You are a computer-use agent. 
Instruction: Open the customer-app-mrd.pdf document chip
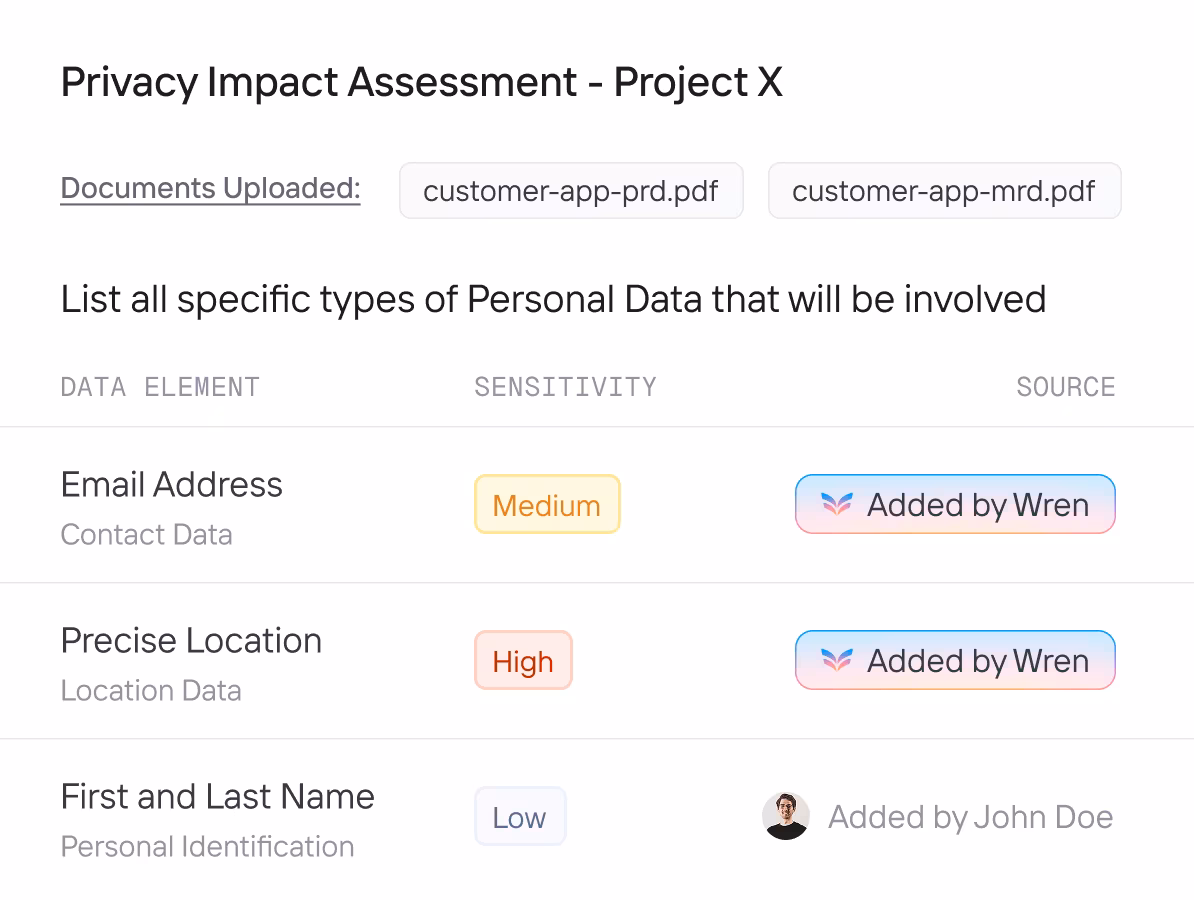pos(944,190)
